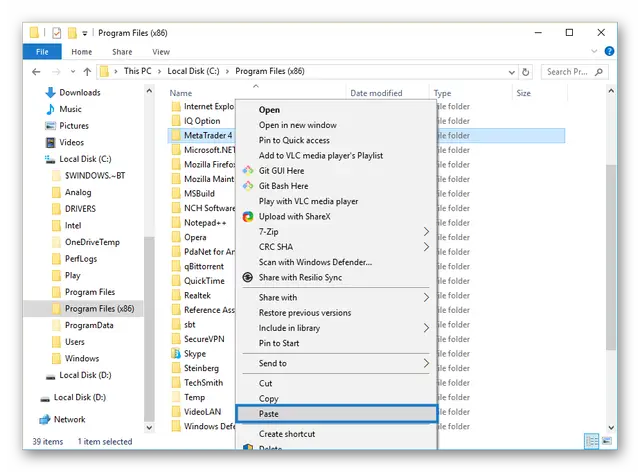The width and height of the screenshot is (640, 472).
Task: Click the Resilio Sync share icon
Action: click(248, 277)
